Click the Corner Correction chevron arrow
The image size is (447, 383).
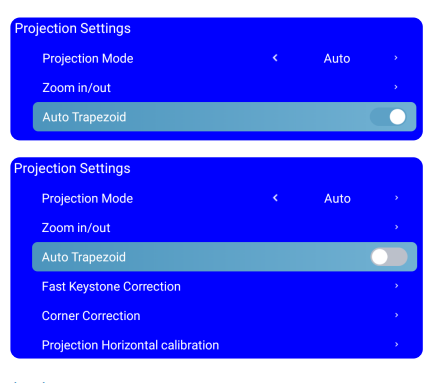pyautogui.click(x=396, y=315)
